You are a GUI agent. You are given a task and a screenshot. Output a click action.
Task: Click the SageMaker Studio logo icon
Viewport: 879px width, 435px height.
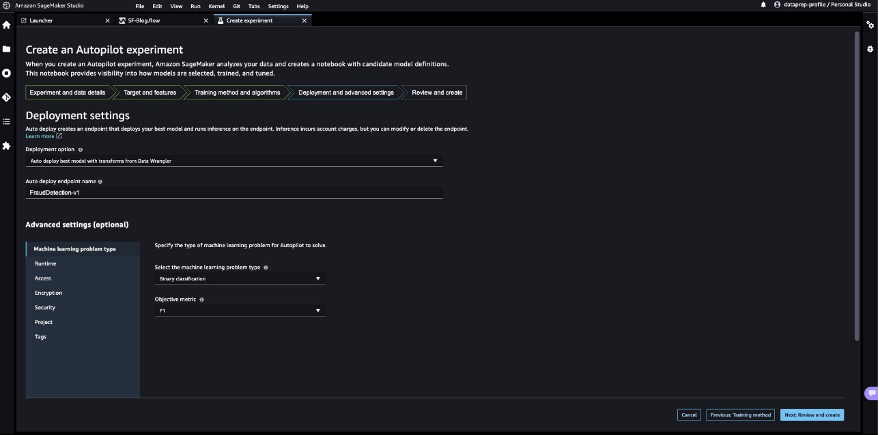[6, 6]
